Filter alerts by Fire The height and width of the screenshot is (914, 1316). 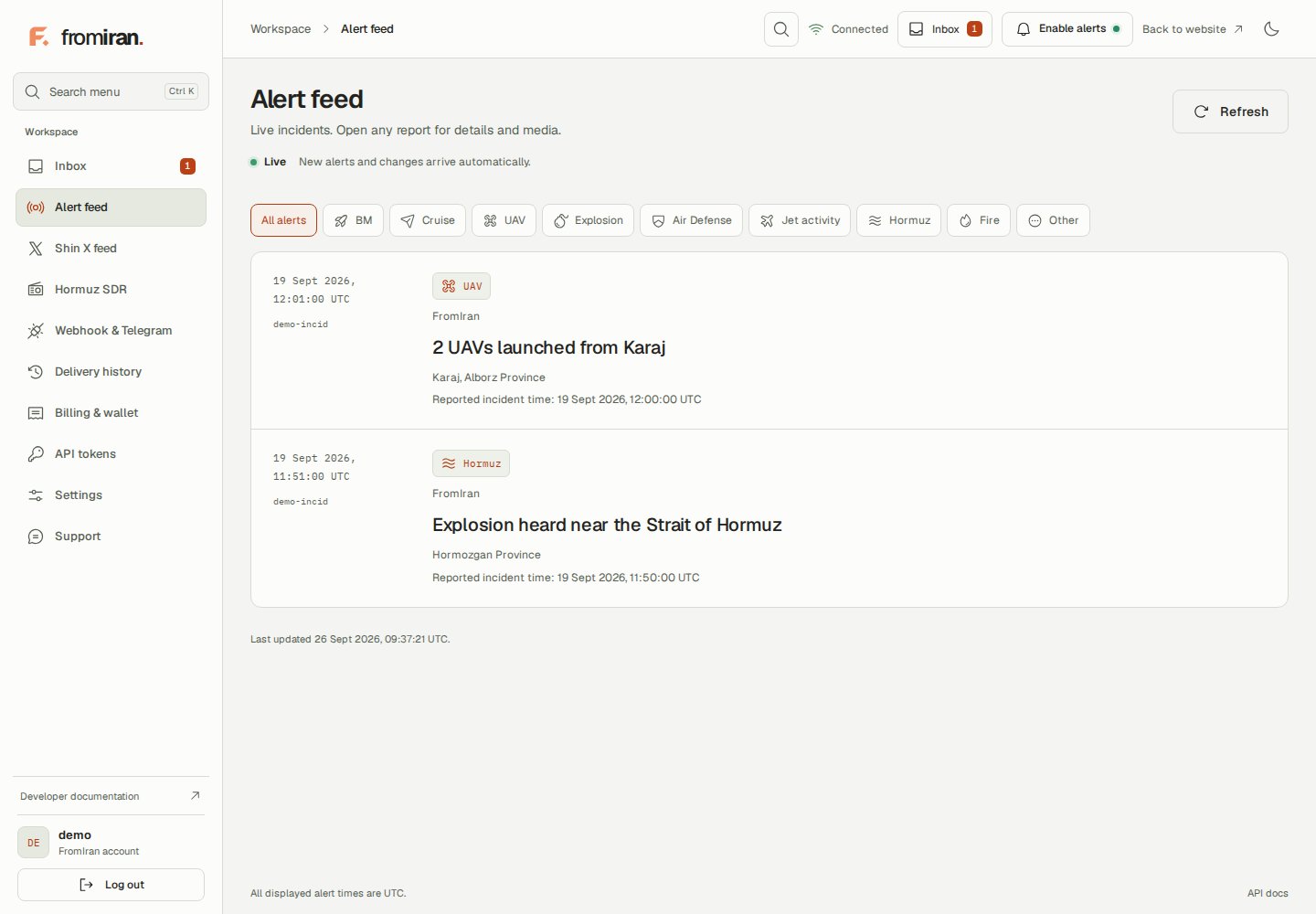click(x=979, y=220)
